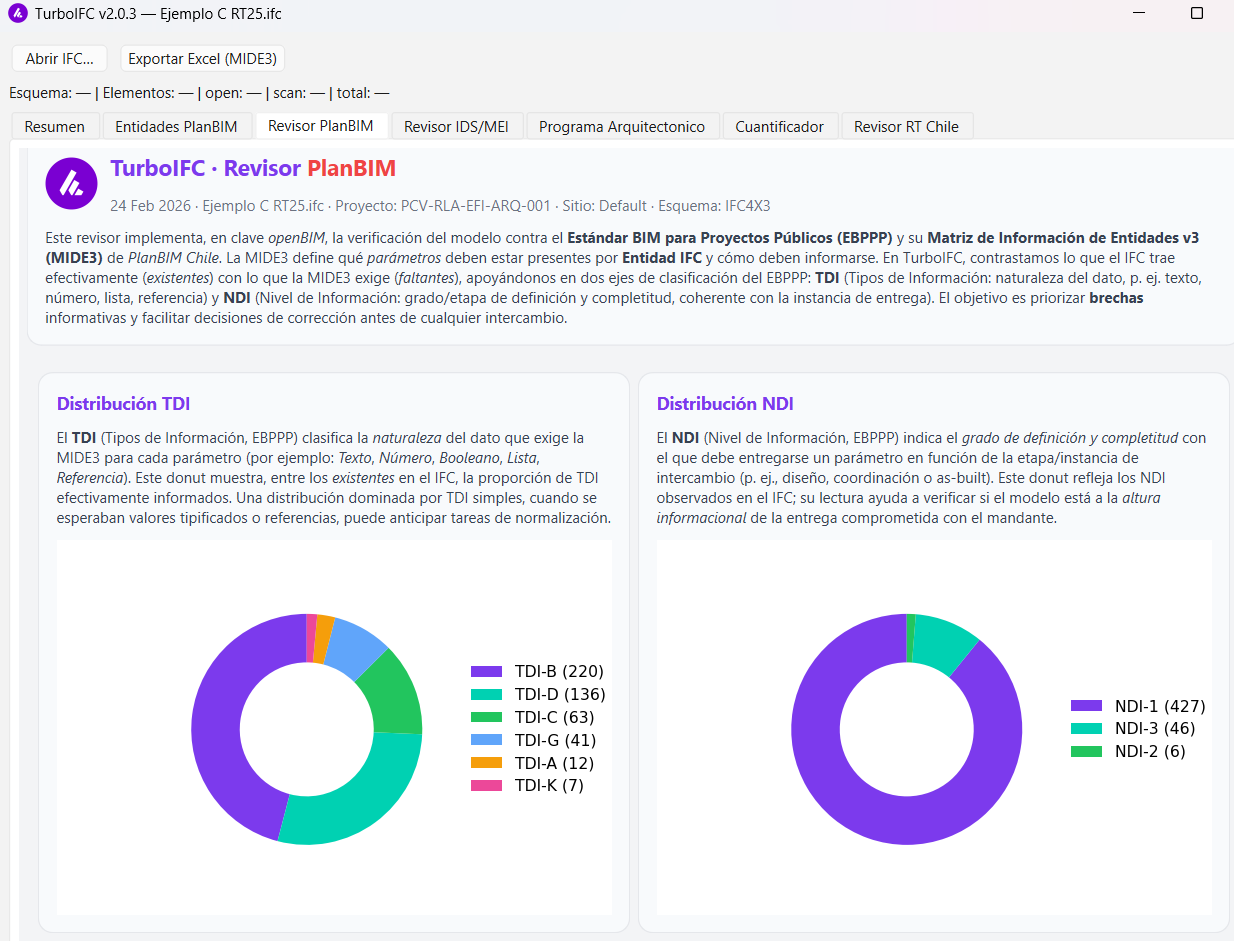The image size is (1234, 941).
Task: Select the Revisor PlanBIM tab
Action: (321, 125)
